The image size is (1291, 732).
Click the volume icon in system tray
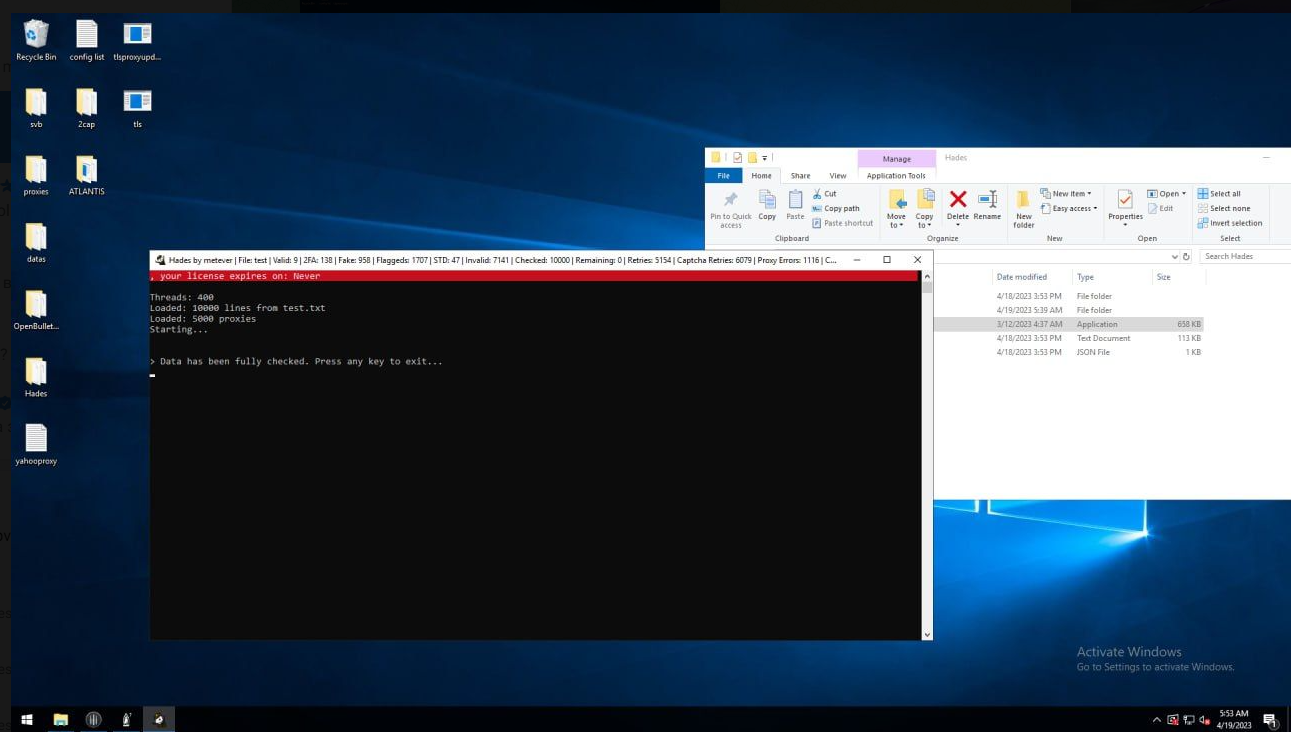[1204, 719]
